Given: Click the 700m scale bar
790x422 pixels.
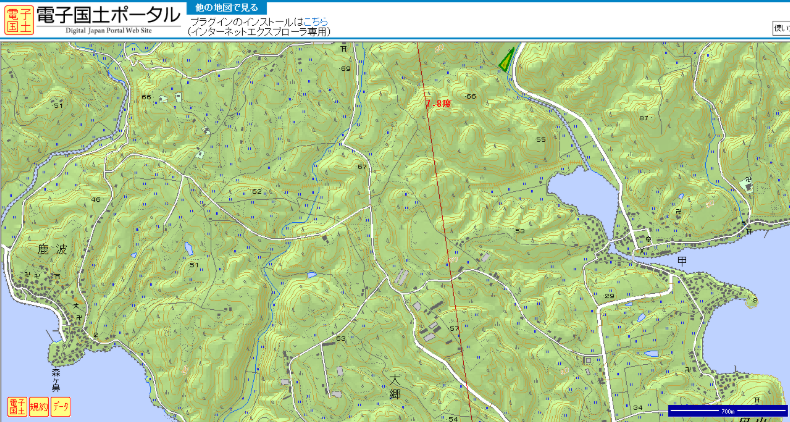Looking at the screenshot, I should click(x=725, y=411).
